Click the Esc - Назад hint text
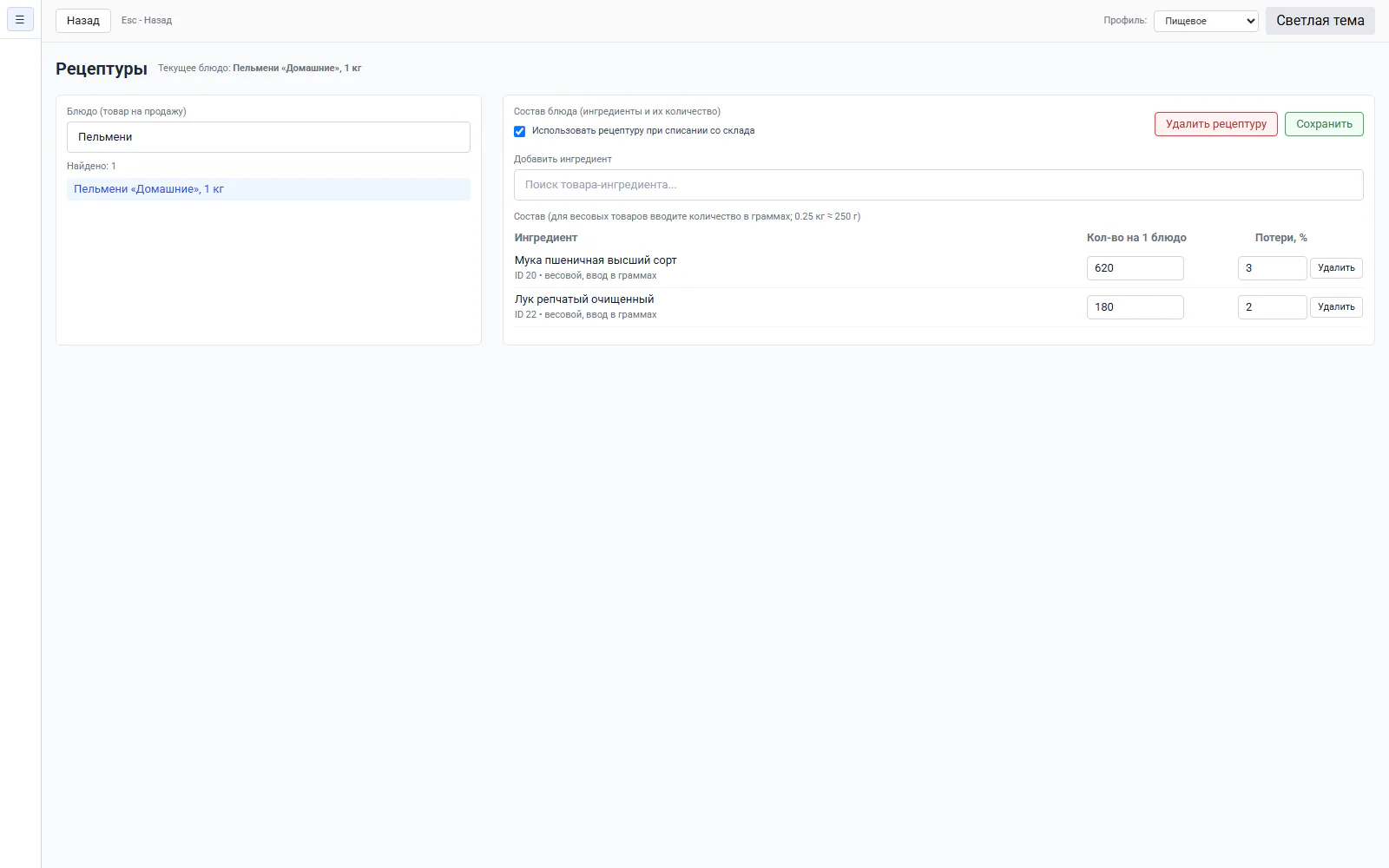Viewport: 1389px width, 868px height. pos(147,20)
